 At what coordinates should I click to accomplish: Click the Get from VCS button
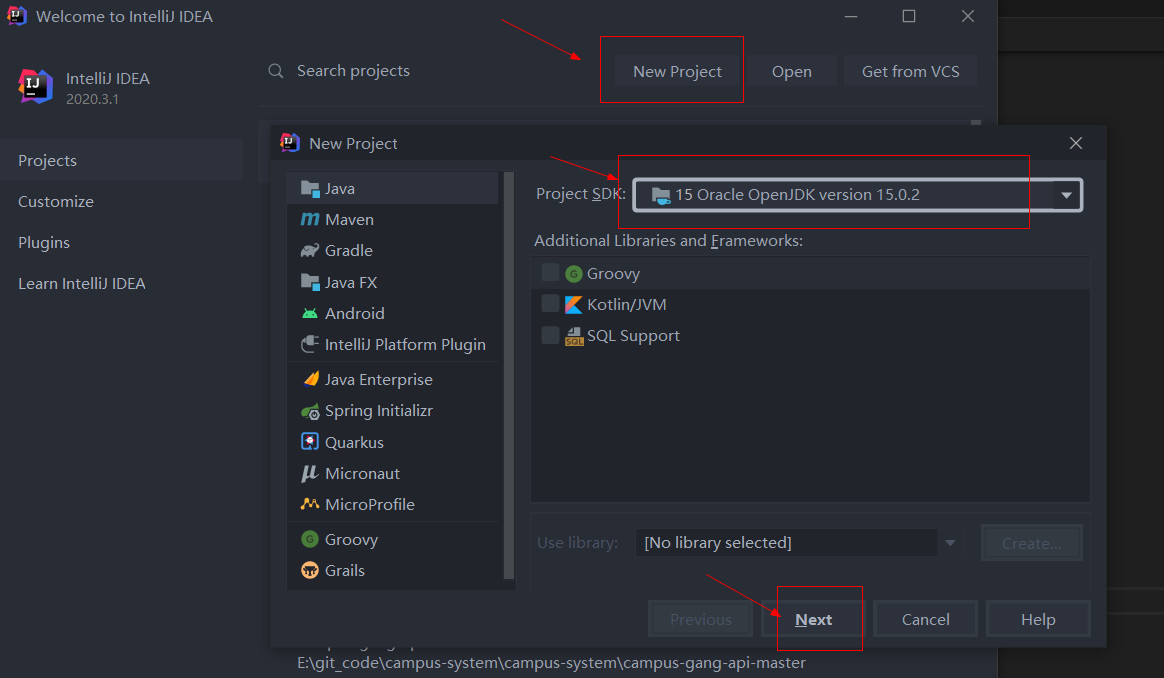(x=910, y=71)
